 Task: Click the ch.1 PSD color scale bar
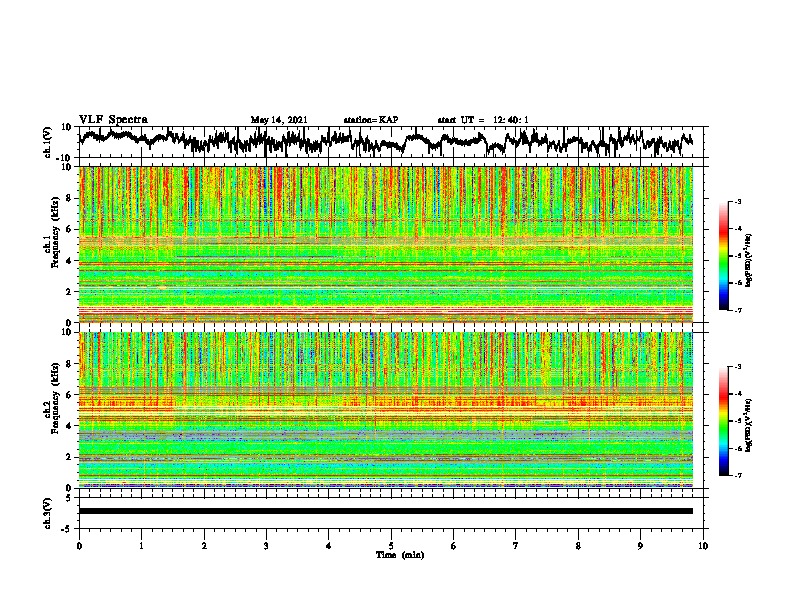coord(723,256)
